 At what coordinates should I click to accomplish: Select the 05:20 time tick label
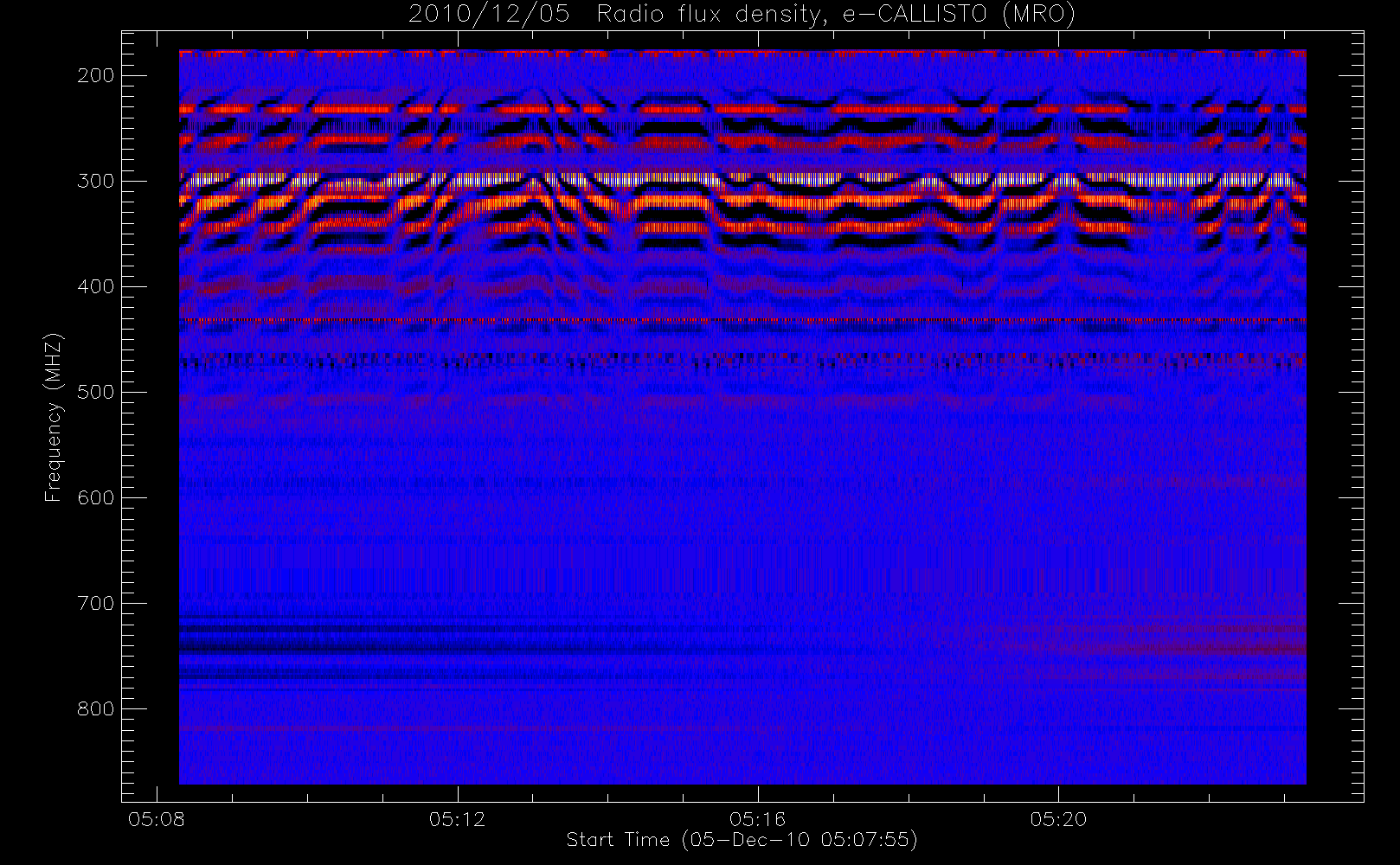pyautogui.click(x=1058, y=819)
